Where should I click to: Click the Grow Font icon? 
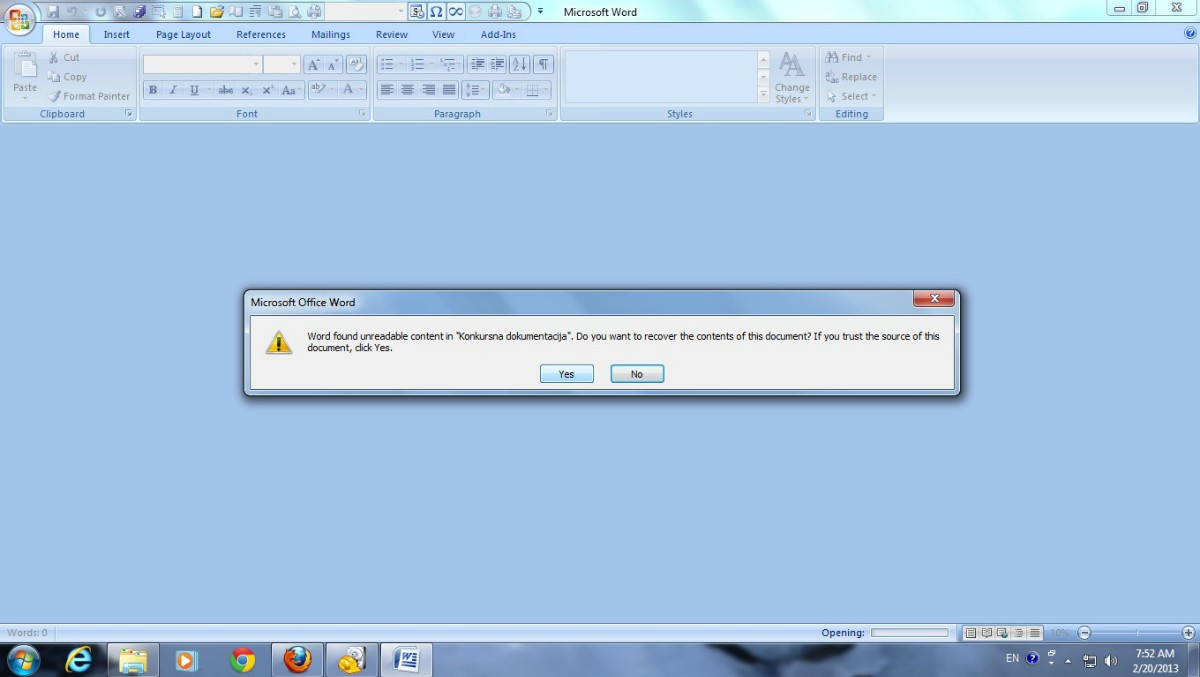[313, 64]
